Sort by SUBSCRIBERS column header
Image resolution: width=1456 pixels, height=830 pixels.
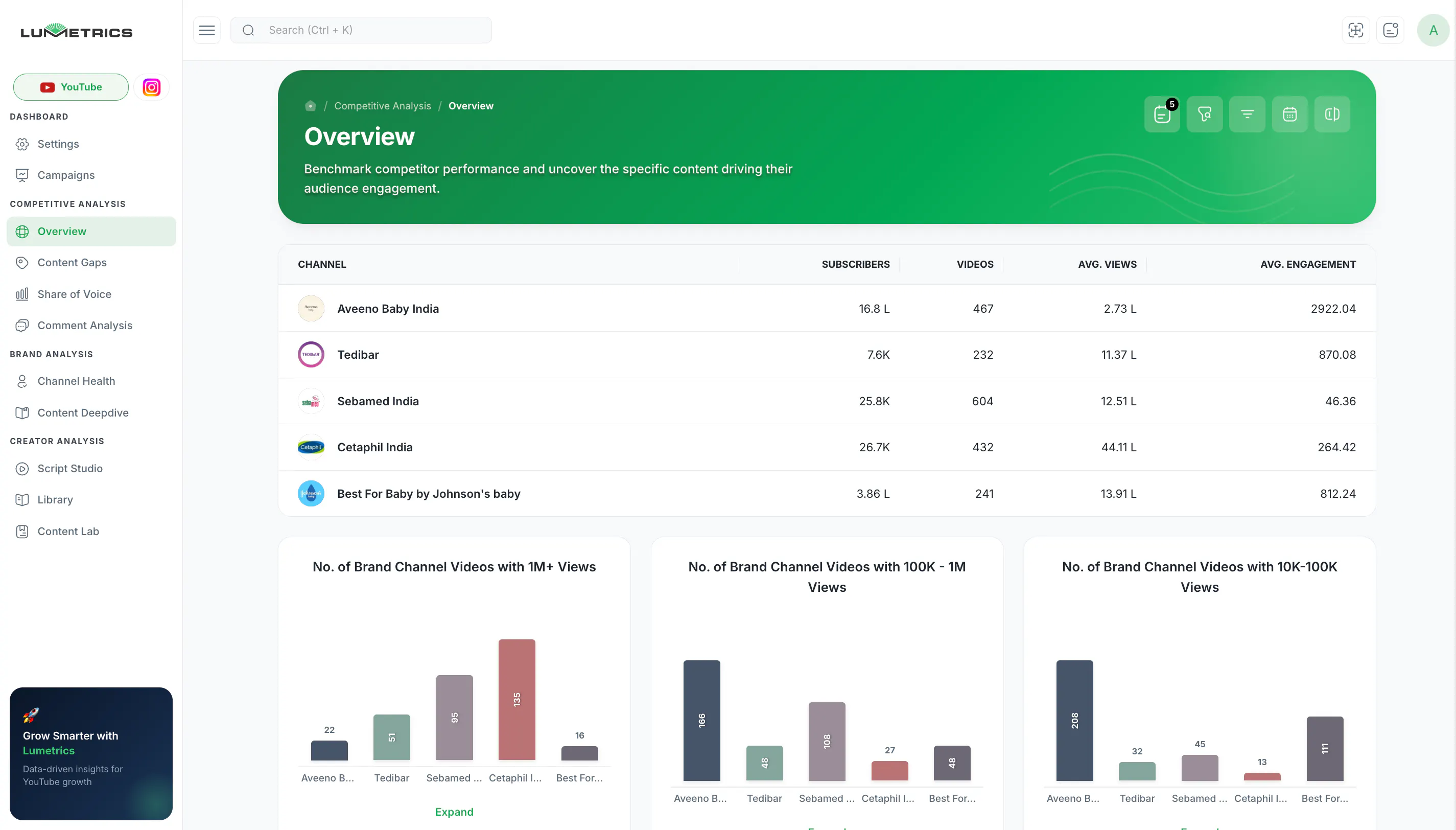(856, 265)
